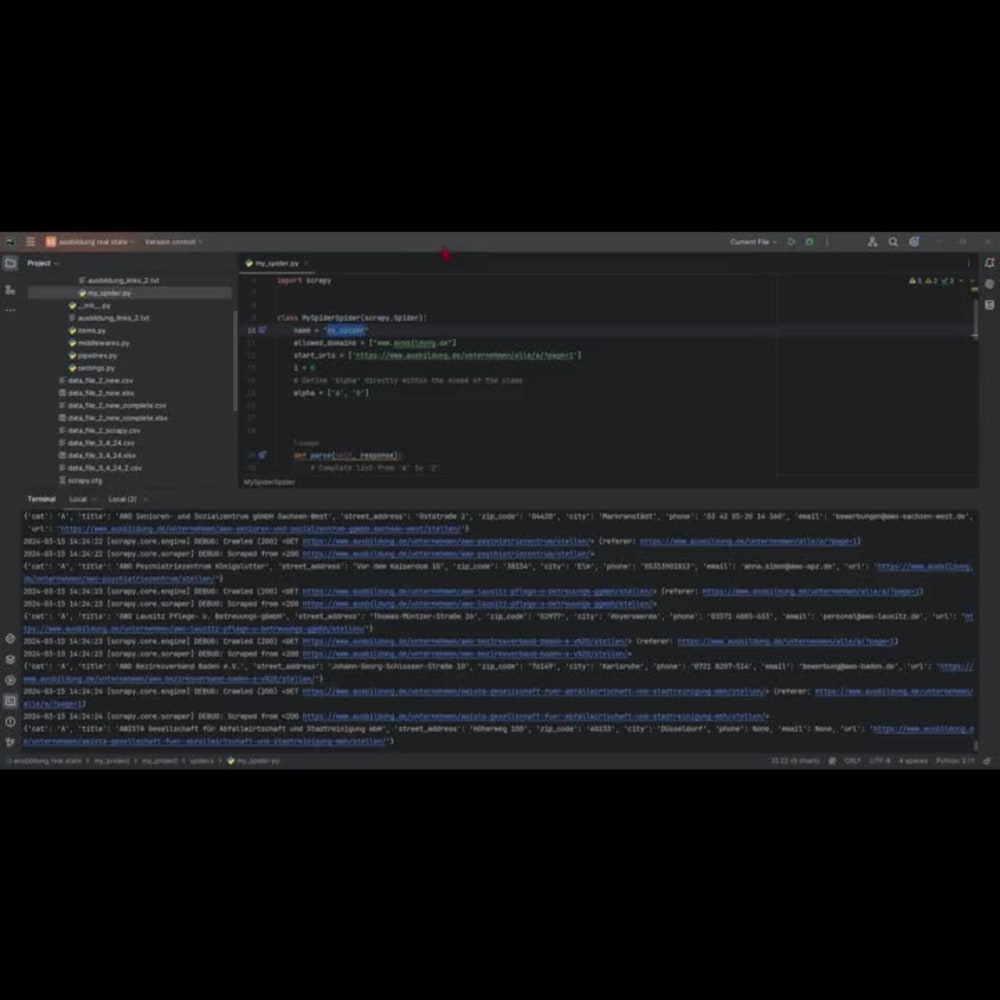Click MySpiderSpider editor breadcrumb
Screen dimensions: 1000x1000
point(269,482)
